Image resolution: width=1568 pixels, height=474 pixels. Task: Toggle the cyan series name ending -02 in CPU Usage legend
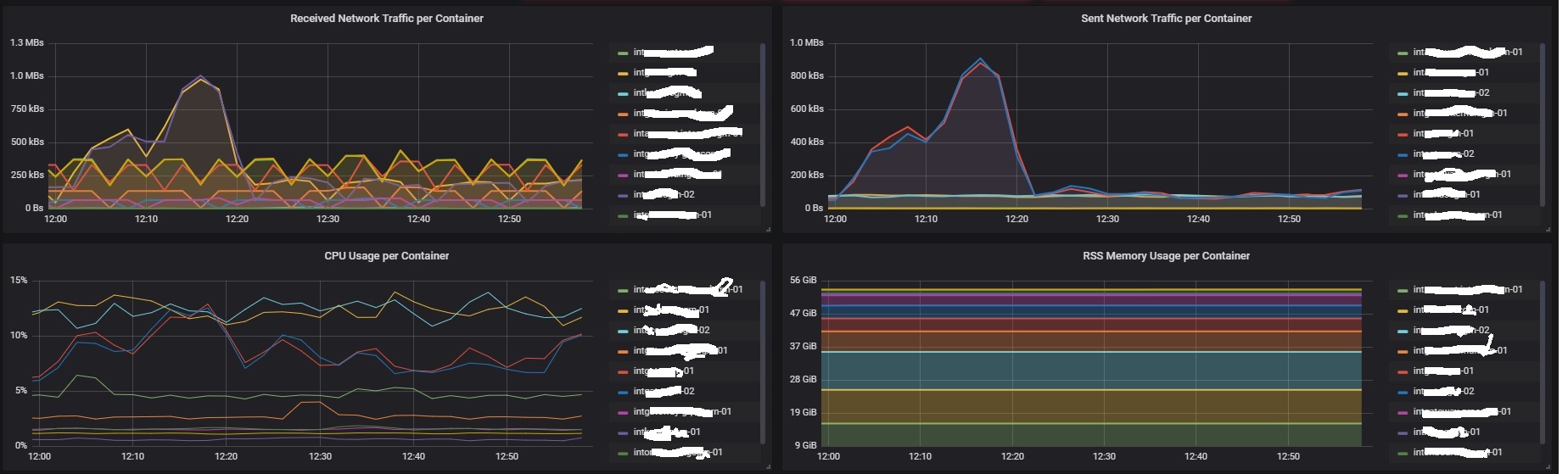671,330
